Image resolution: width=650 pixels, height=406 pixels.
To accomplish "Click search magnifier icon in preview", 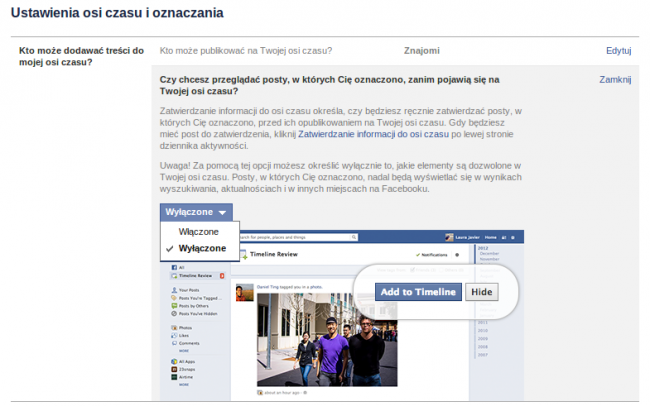I will coord(354,237).
